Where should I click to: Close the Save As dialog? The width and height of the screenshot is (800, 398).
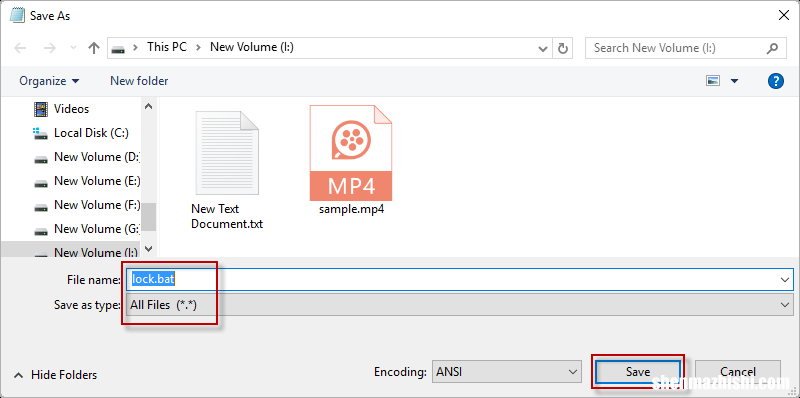[x=784, y=15]
